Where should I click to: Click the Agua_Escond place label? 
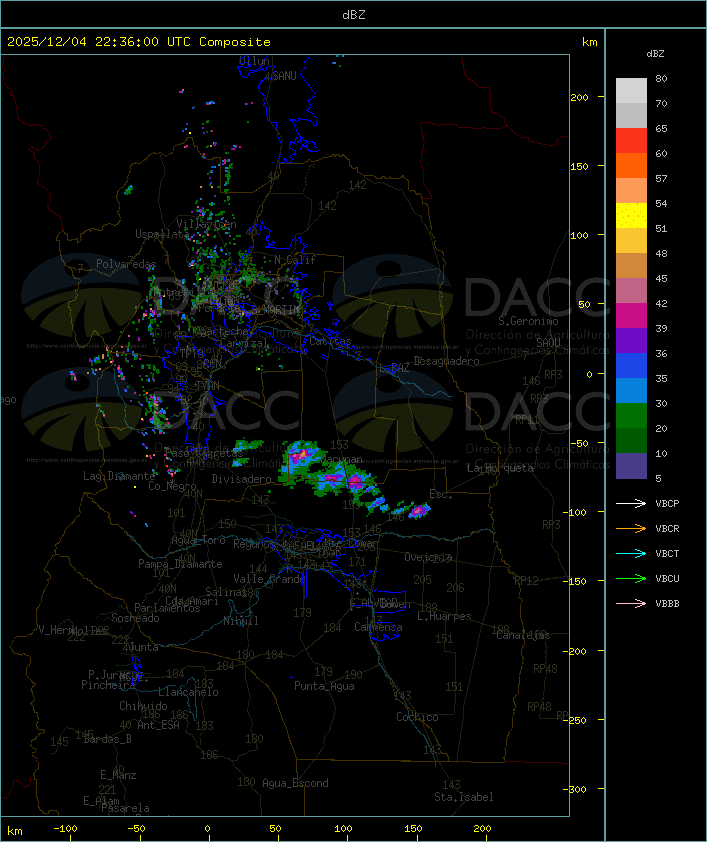click(x=295, y=783)
